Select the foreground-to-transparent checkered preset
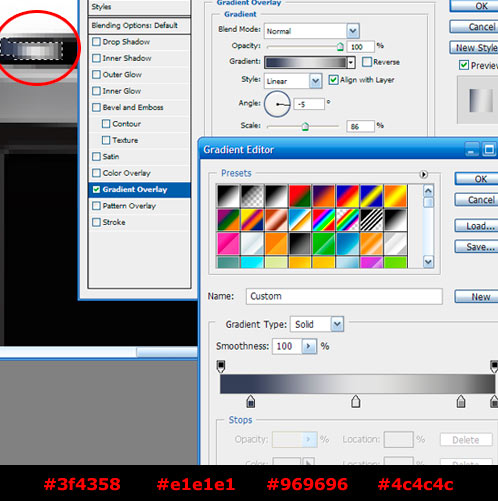498x501 pixels. pos(252,196)
